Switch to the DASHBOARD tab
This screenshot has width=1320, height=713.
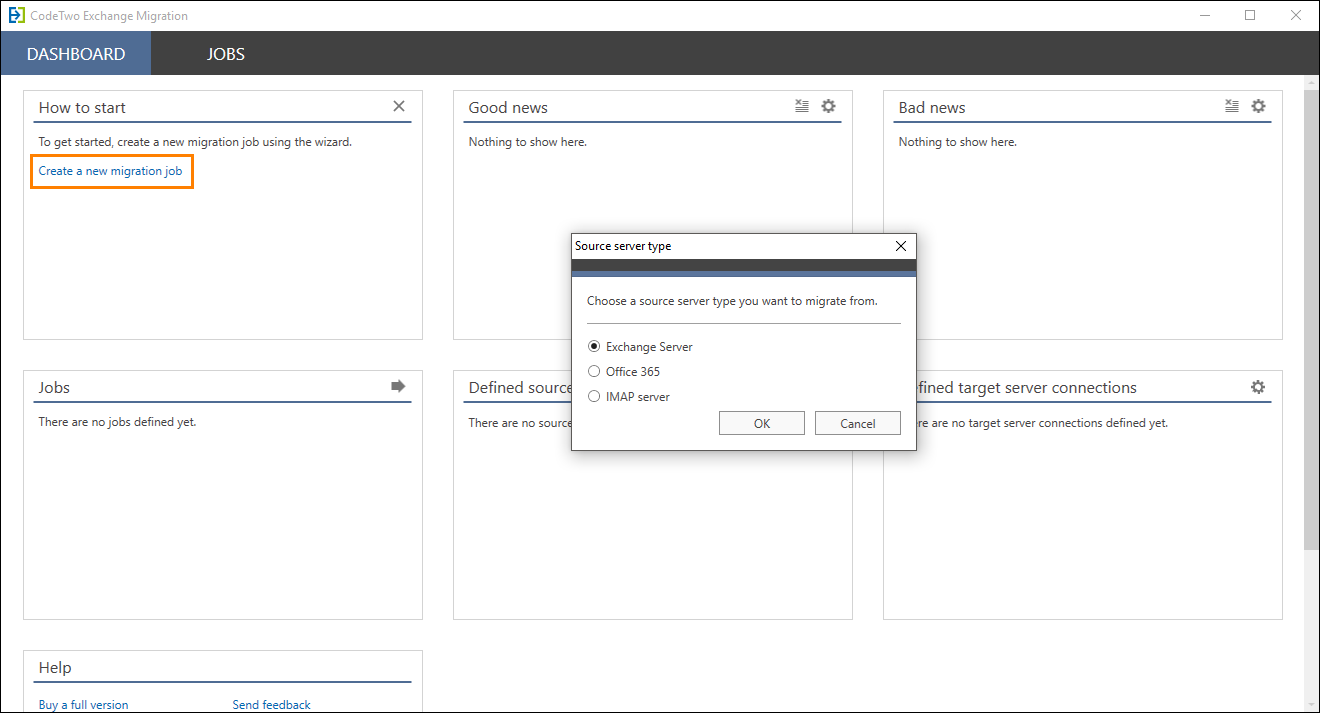click(76, 54)
